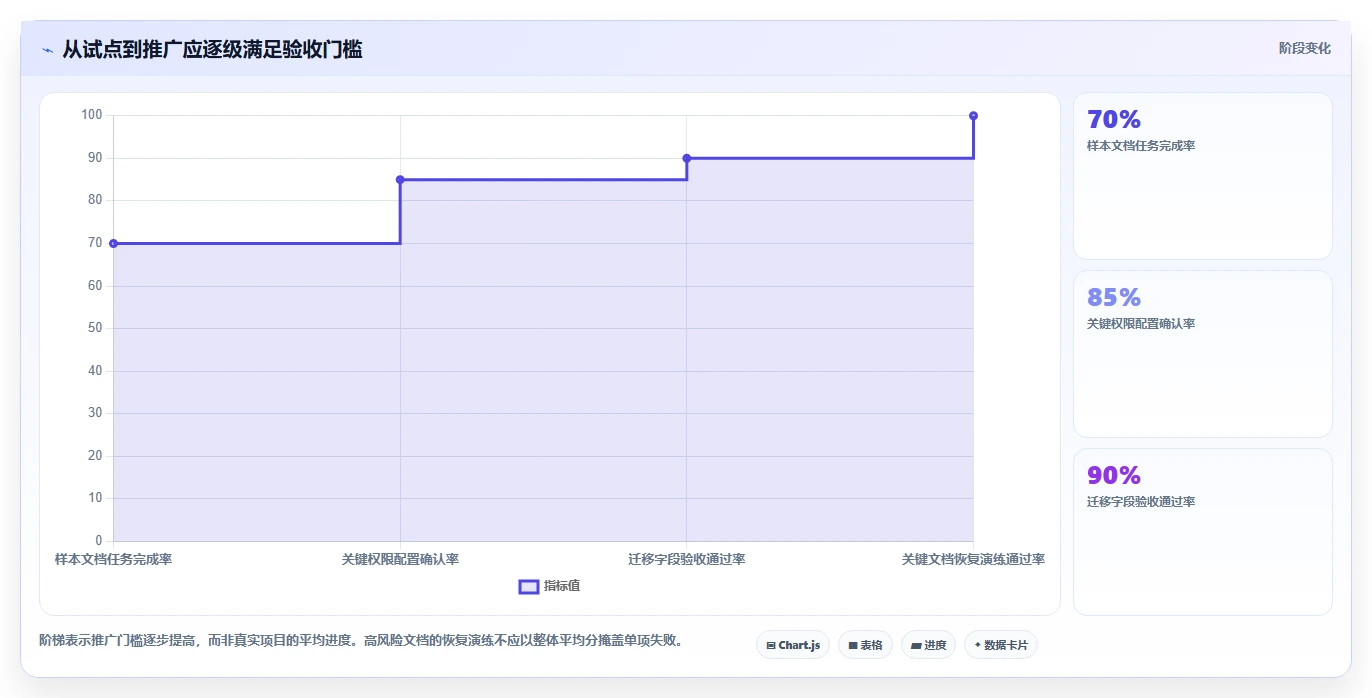Select the 90% metric card
The width and height of the screenshot is (1372, 698).
1203,532
